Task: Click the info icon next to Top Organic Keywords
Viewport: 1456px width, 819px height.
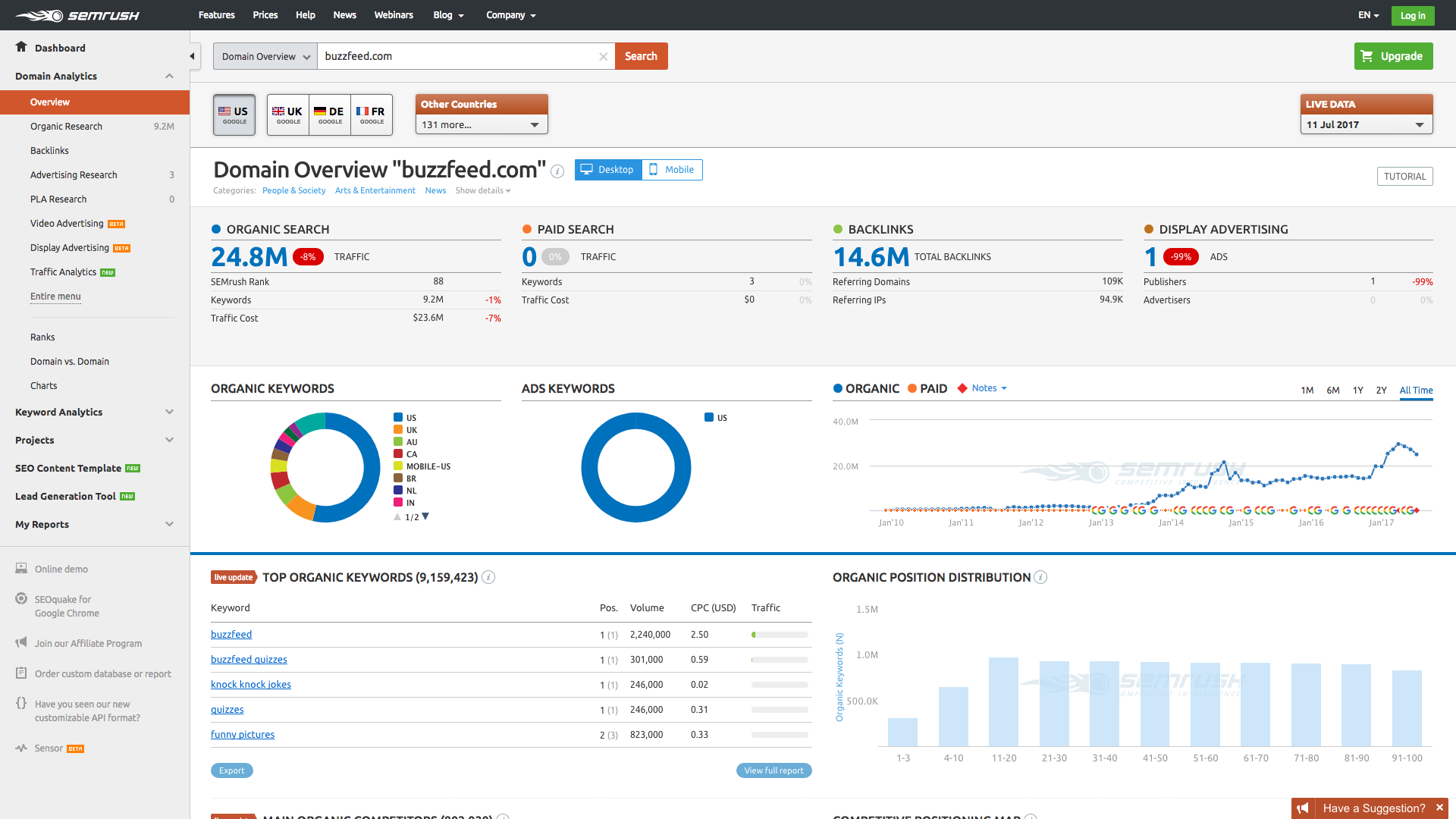Action: click(489, 577)
